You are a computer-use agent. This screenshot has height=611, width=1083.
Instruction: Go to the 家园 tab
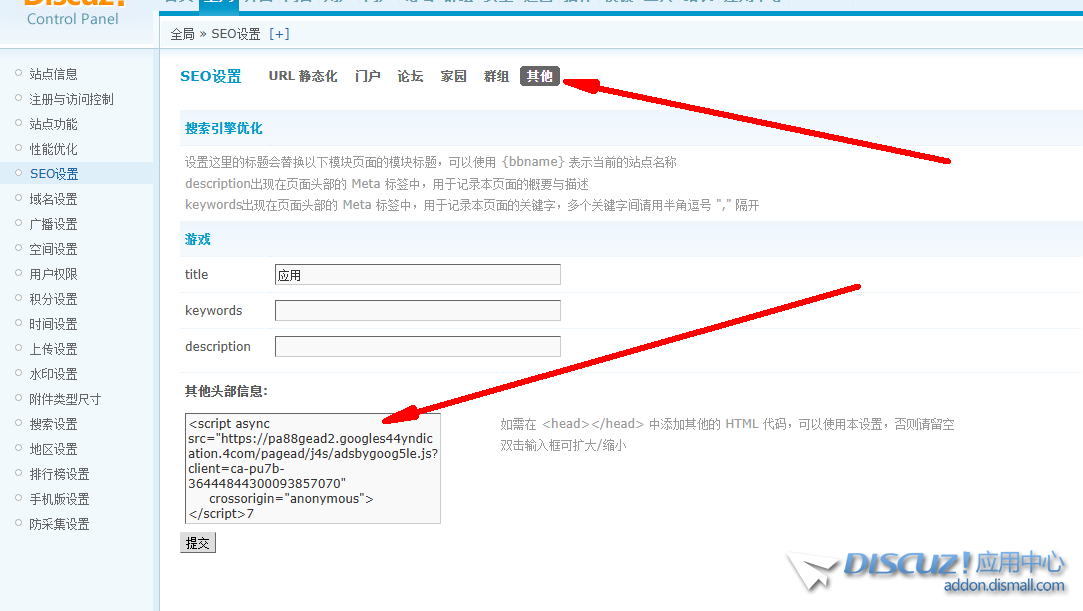(454, 76)
